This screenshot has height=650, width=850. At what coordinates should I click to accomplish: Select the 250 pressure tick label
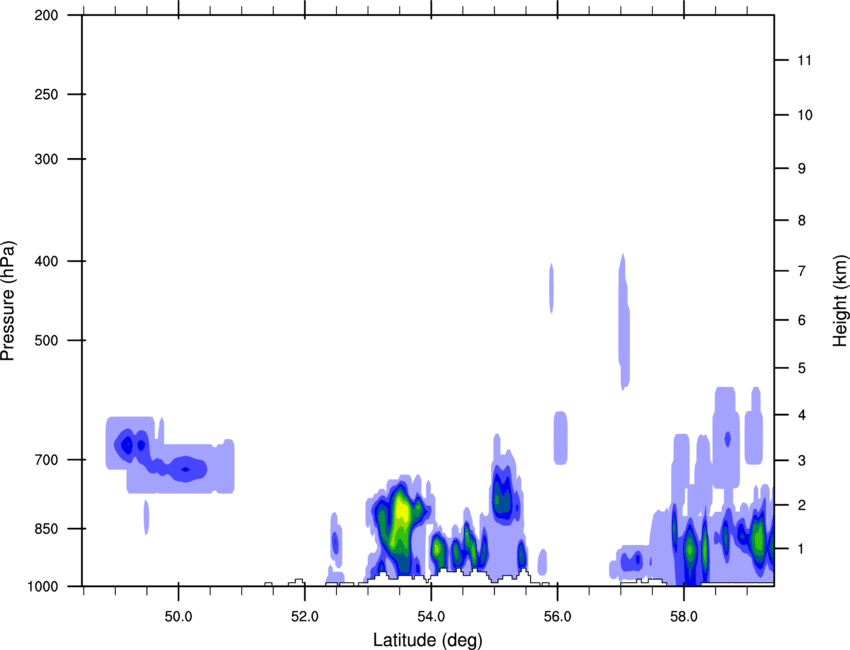point(46,94)
